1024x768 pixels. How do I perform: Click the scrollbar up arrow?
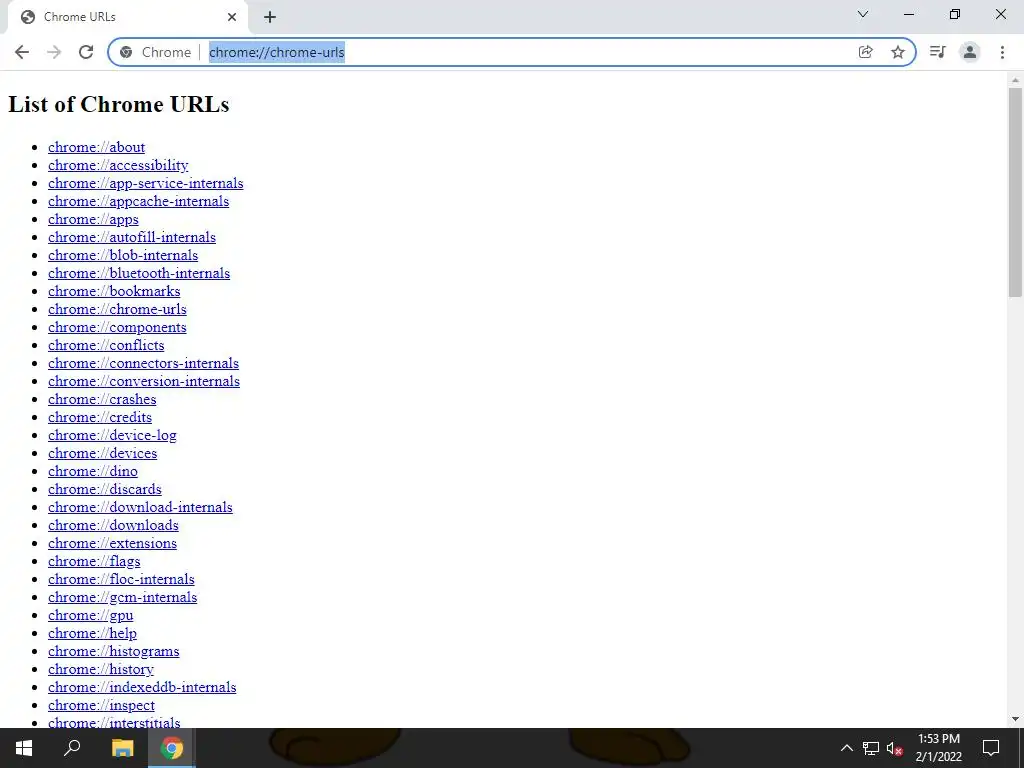click(x=1015, y=80)
